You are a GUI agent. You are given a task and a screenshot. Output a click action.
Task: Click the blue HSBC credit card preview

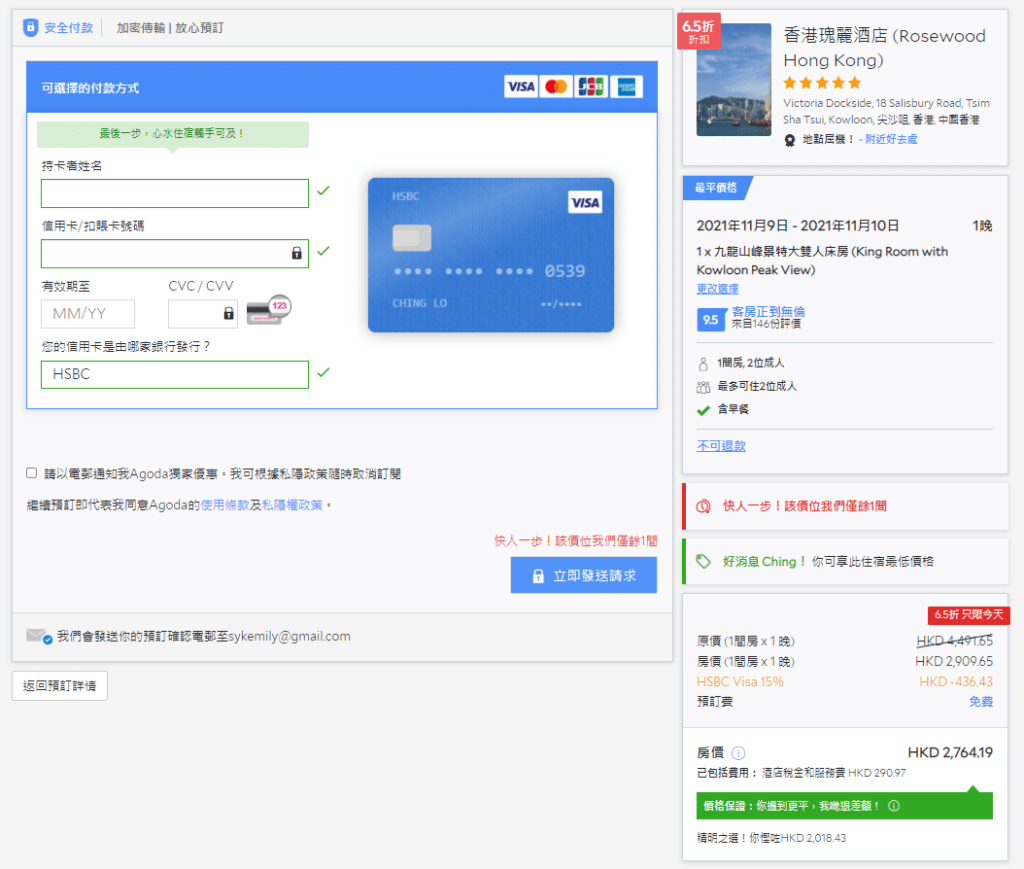click(x=491, y=255)
